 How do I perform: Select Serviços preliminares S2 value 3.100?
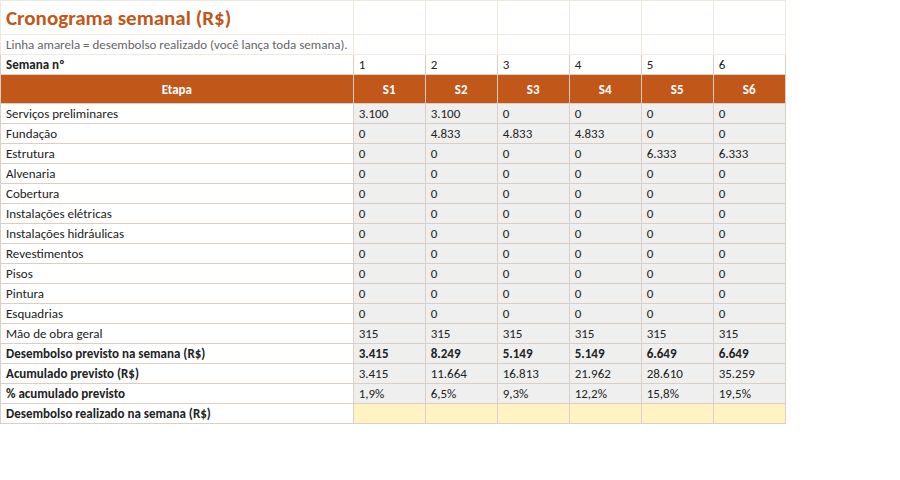[x=461, y=114]
